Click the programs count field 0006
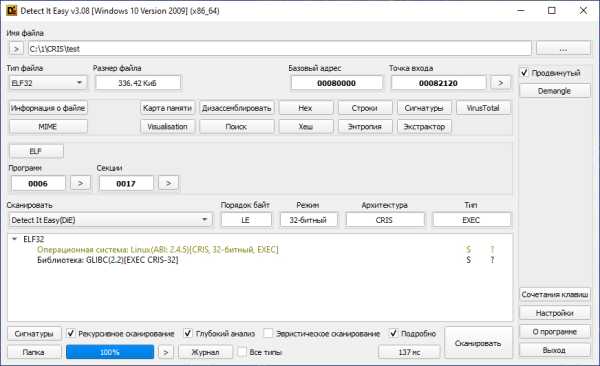The width and height of the screenshot is (600, 366). 38,183
